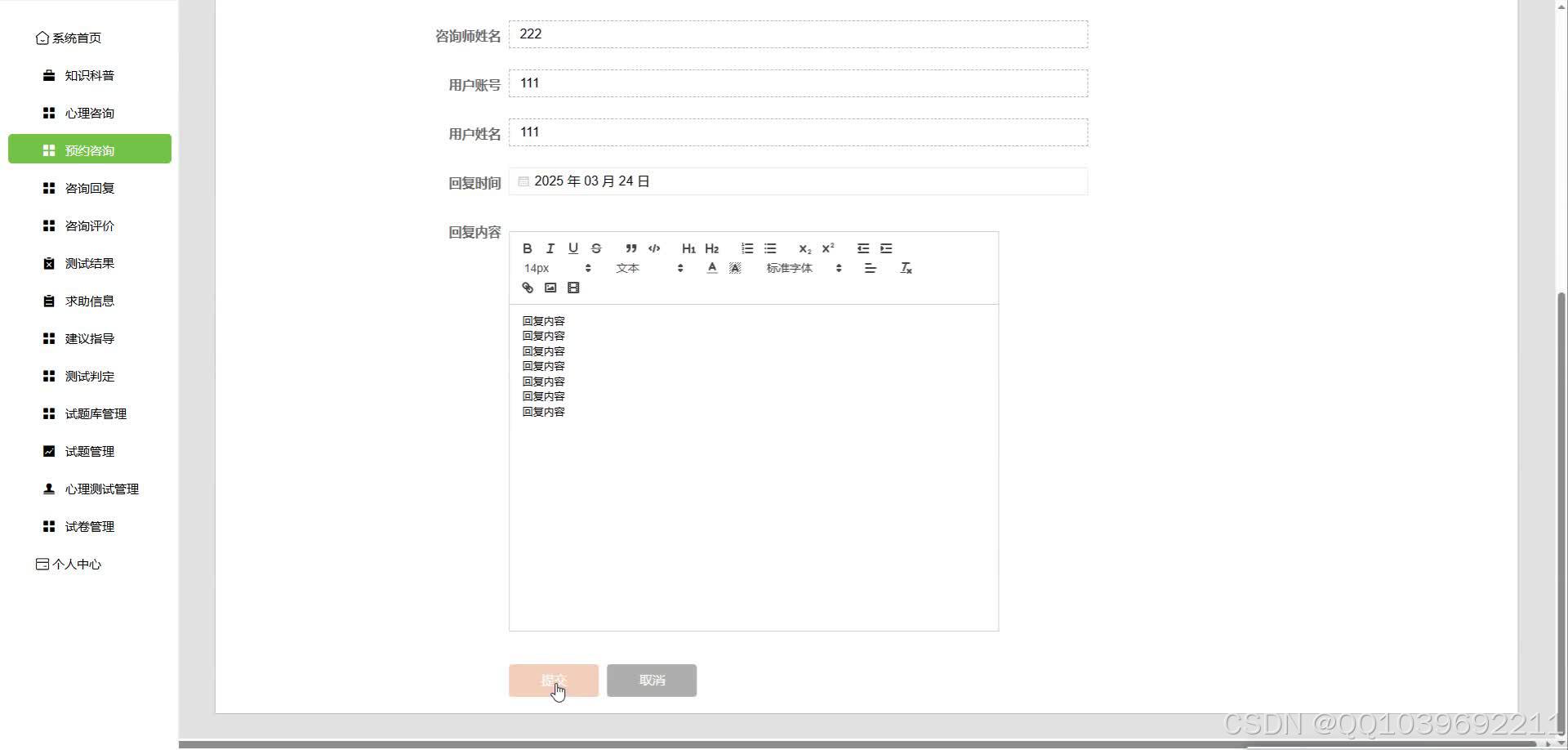Switch to the 咨询回复 section
1568x750 pixels.
(x=89, y=188)
